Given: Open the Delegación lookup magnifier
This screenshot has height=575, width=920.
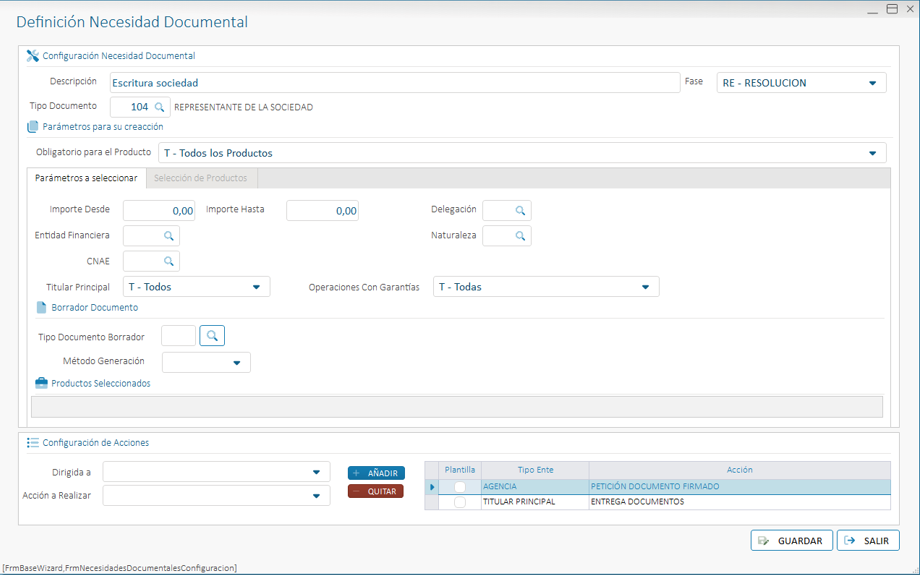Looking at the screenshot, I should coord(520,211).
